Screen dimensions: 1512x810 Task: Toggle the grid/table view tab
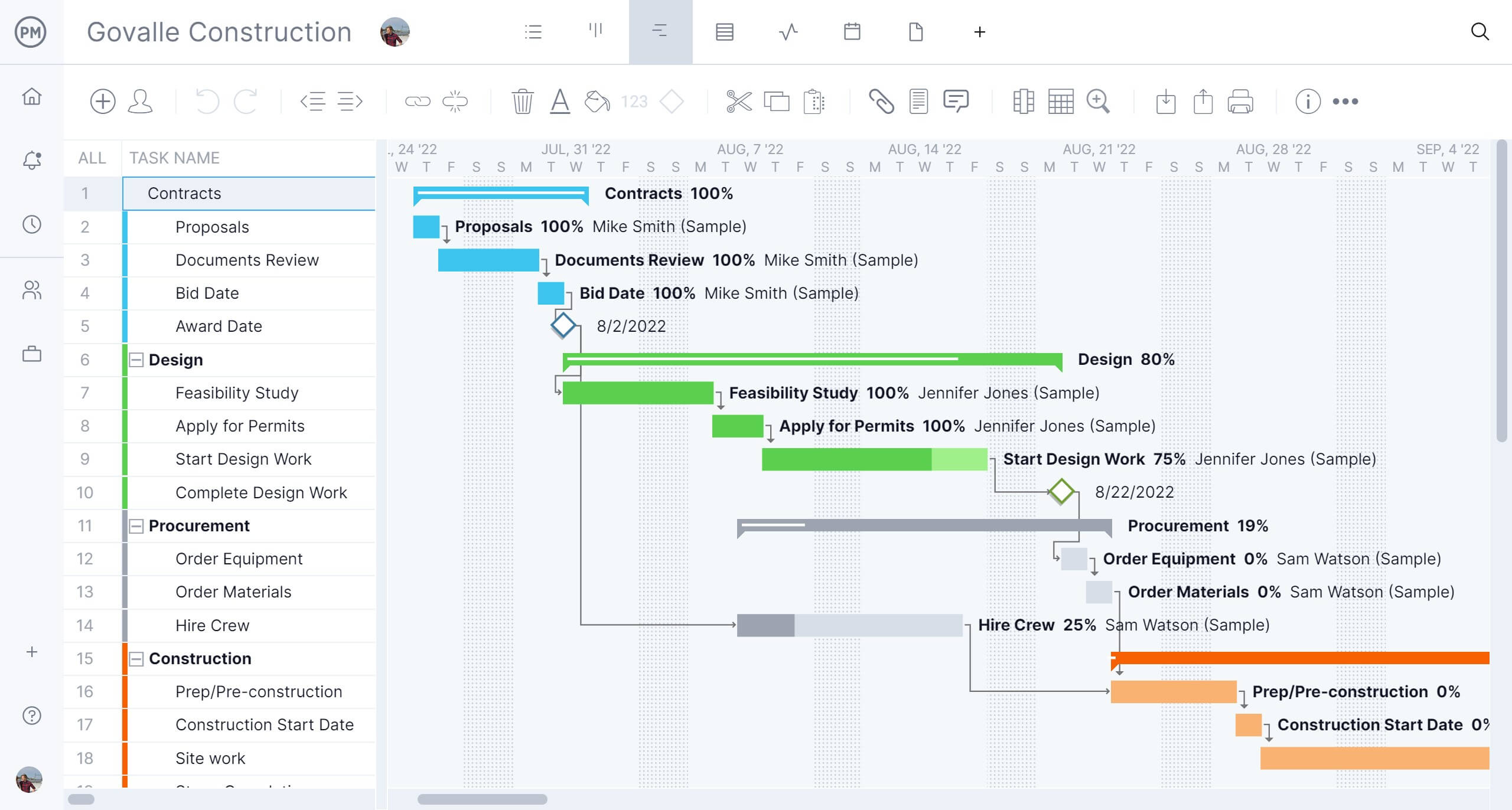[723, 32]
